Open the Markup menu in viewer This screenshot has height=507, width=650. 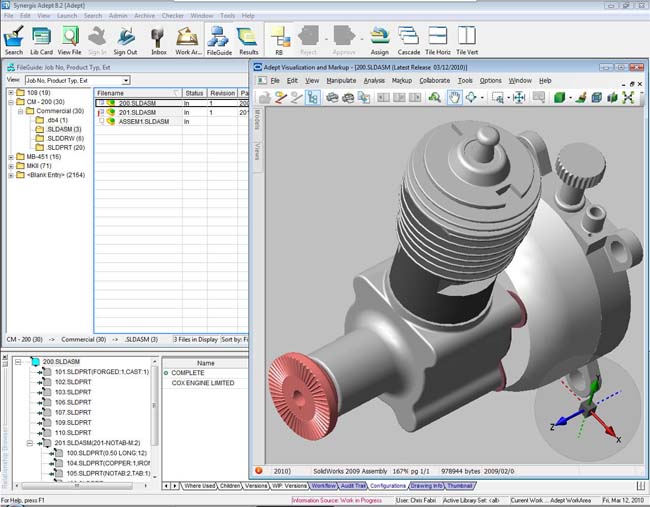point(402,80)
